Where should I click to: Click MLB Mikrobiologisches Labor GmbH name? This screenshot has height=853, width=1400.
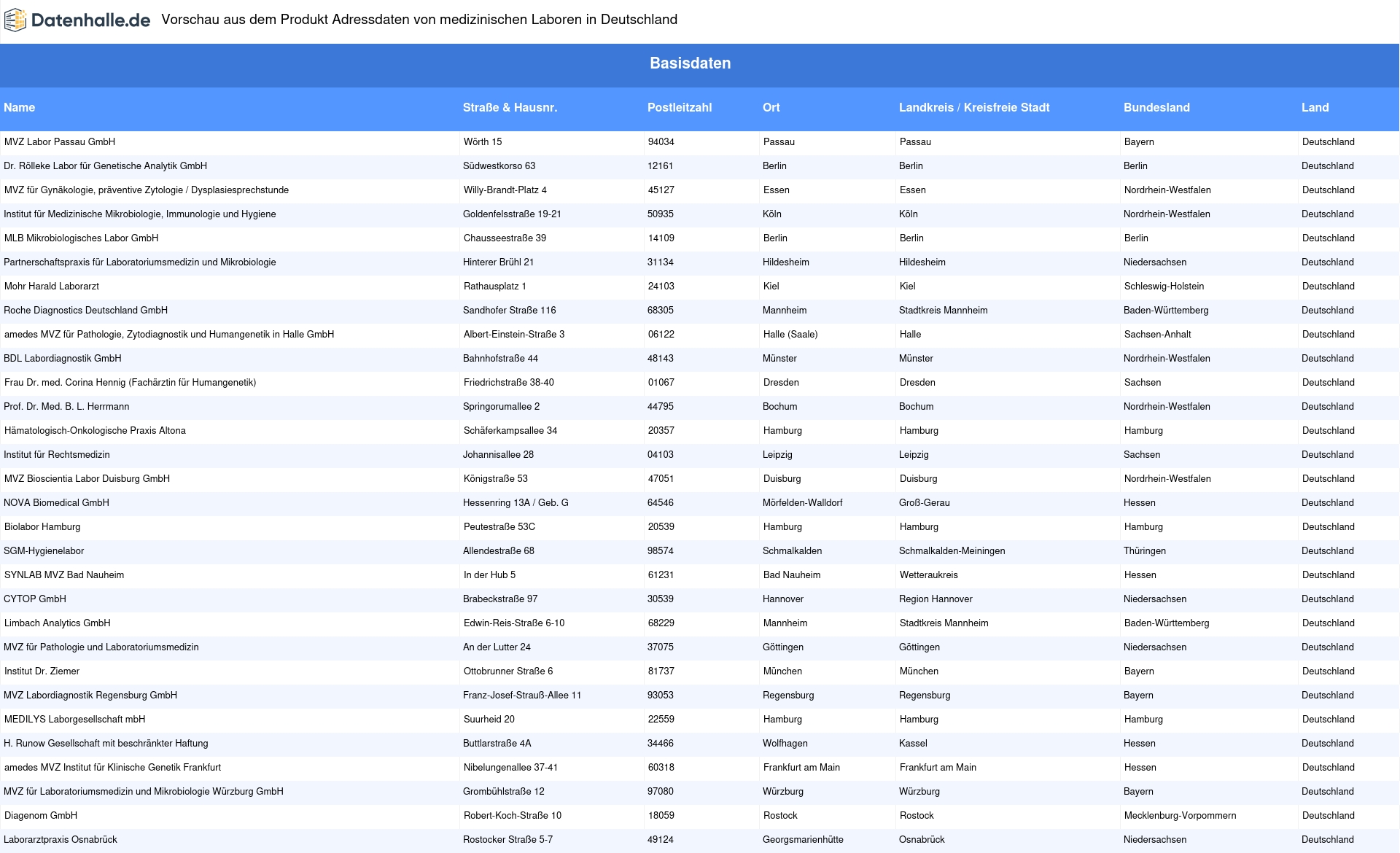coord(81,238)
